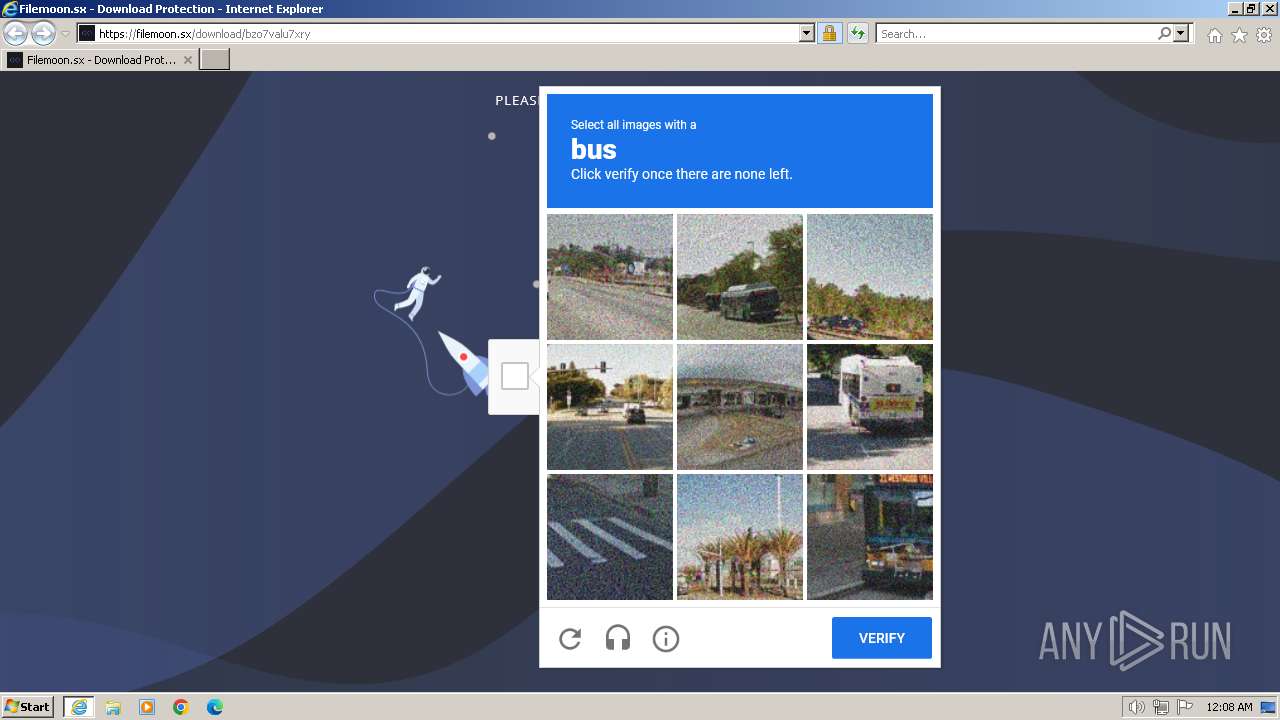Click the volume speaker tray icon

click(x=1137, y=707)
